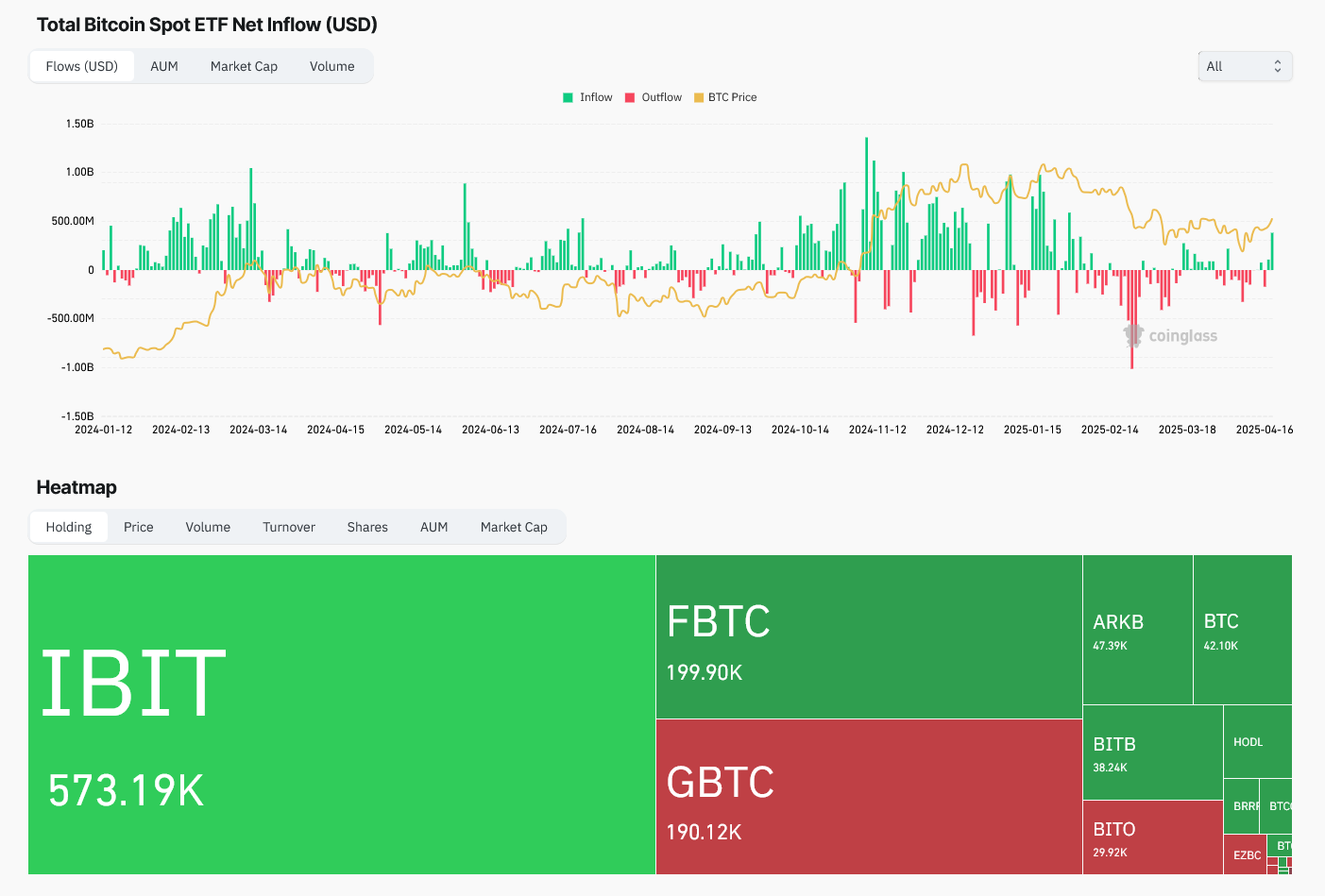
Task: Open the Market Cap flows view
Action: [244, 66]
